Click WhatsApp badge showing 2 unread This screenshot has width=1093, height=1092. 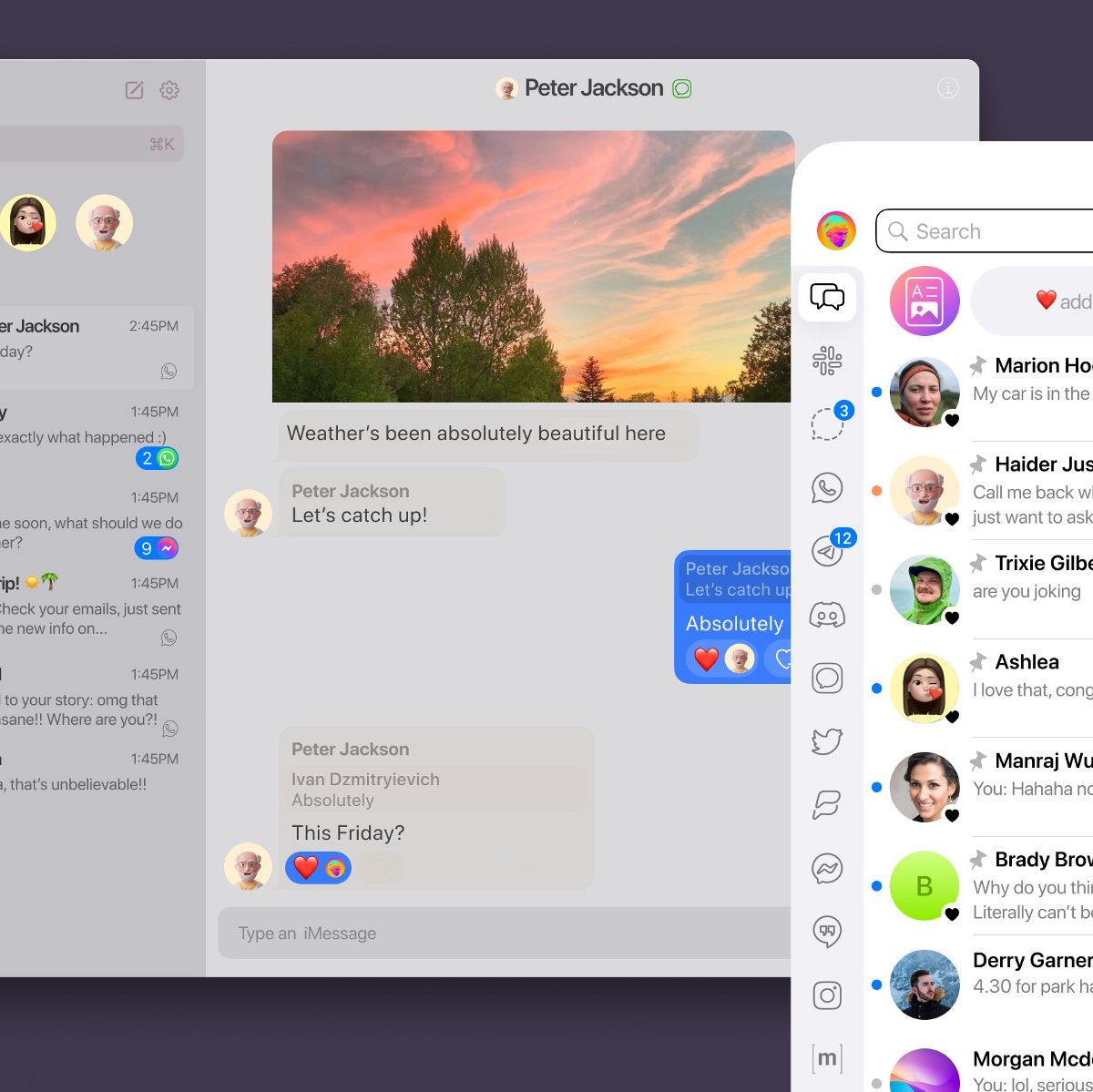coord(158,458)
